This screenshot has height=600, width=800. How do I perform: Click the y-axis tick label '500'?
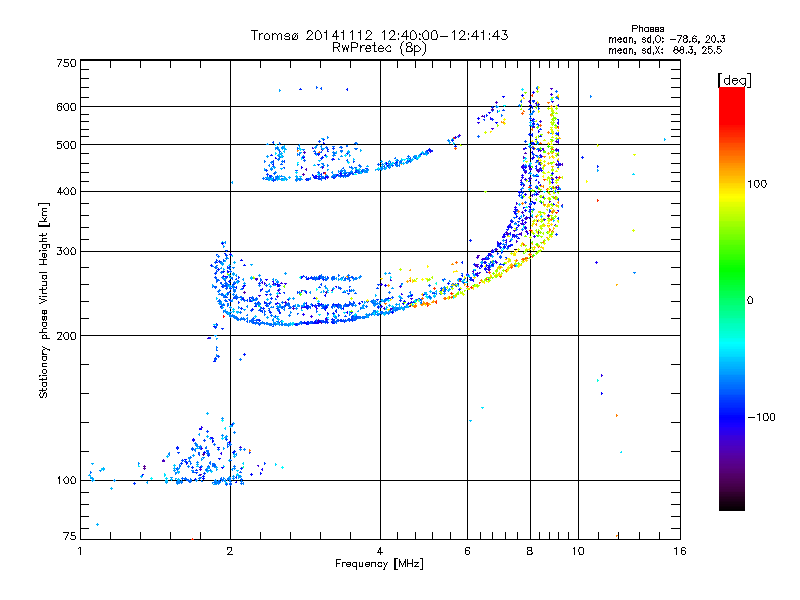tap(67, 145)
